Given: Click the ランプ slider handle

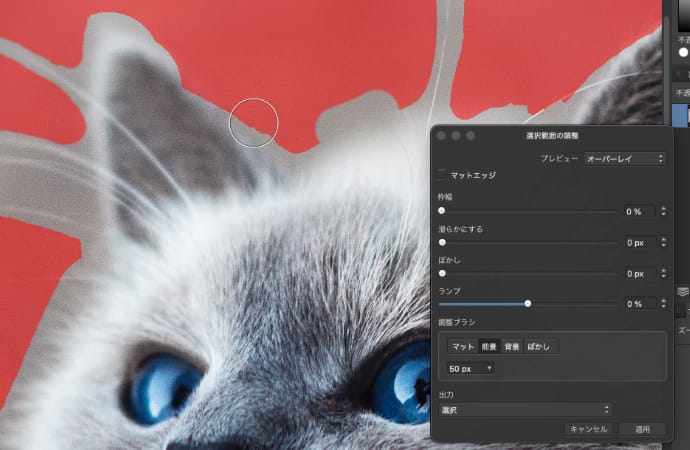Looking at the screenshot, I should tap(527, 303).
